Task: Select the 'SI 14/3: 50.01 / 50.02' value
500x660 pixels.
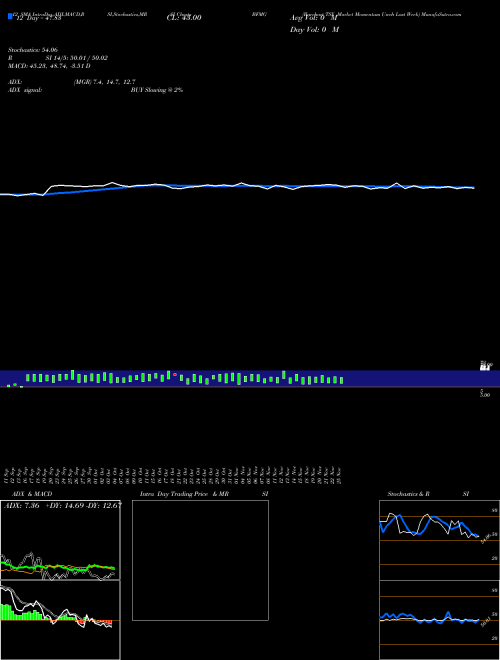Action: (77, 58)
